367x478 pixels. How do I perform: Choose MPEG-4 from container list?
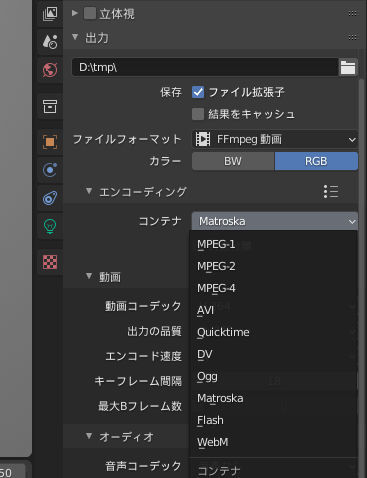pos(273,288)
